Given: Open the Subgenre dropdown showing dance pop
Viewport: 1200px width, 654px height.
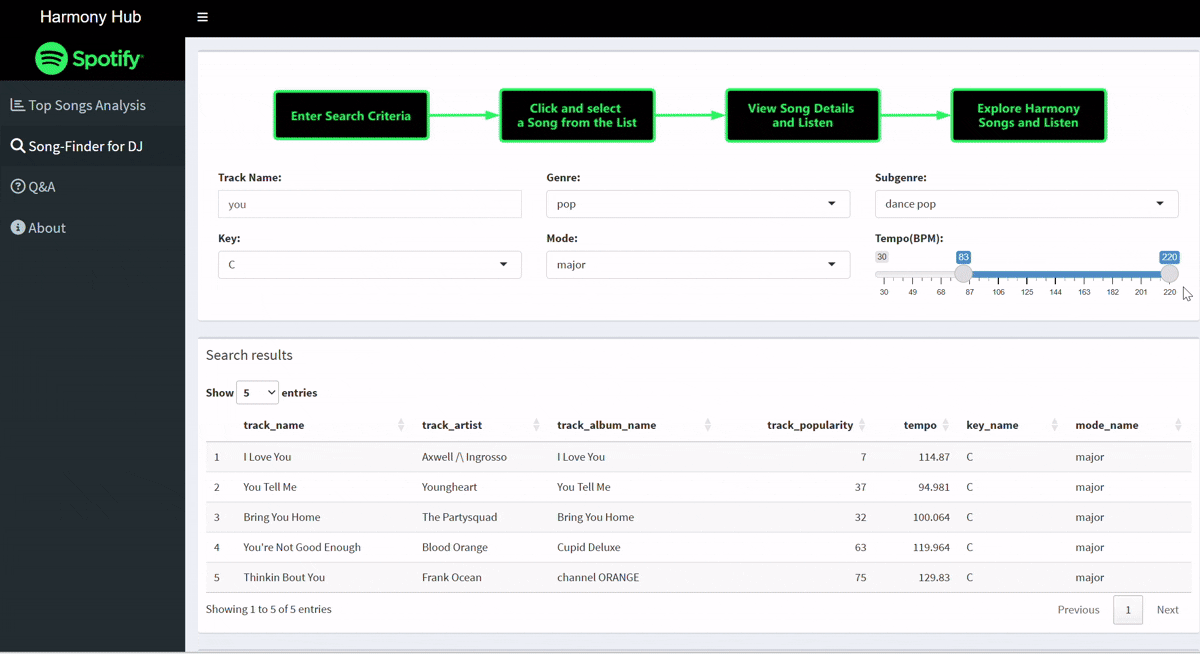Looking at the screenshot, I should [1026, 204].
